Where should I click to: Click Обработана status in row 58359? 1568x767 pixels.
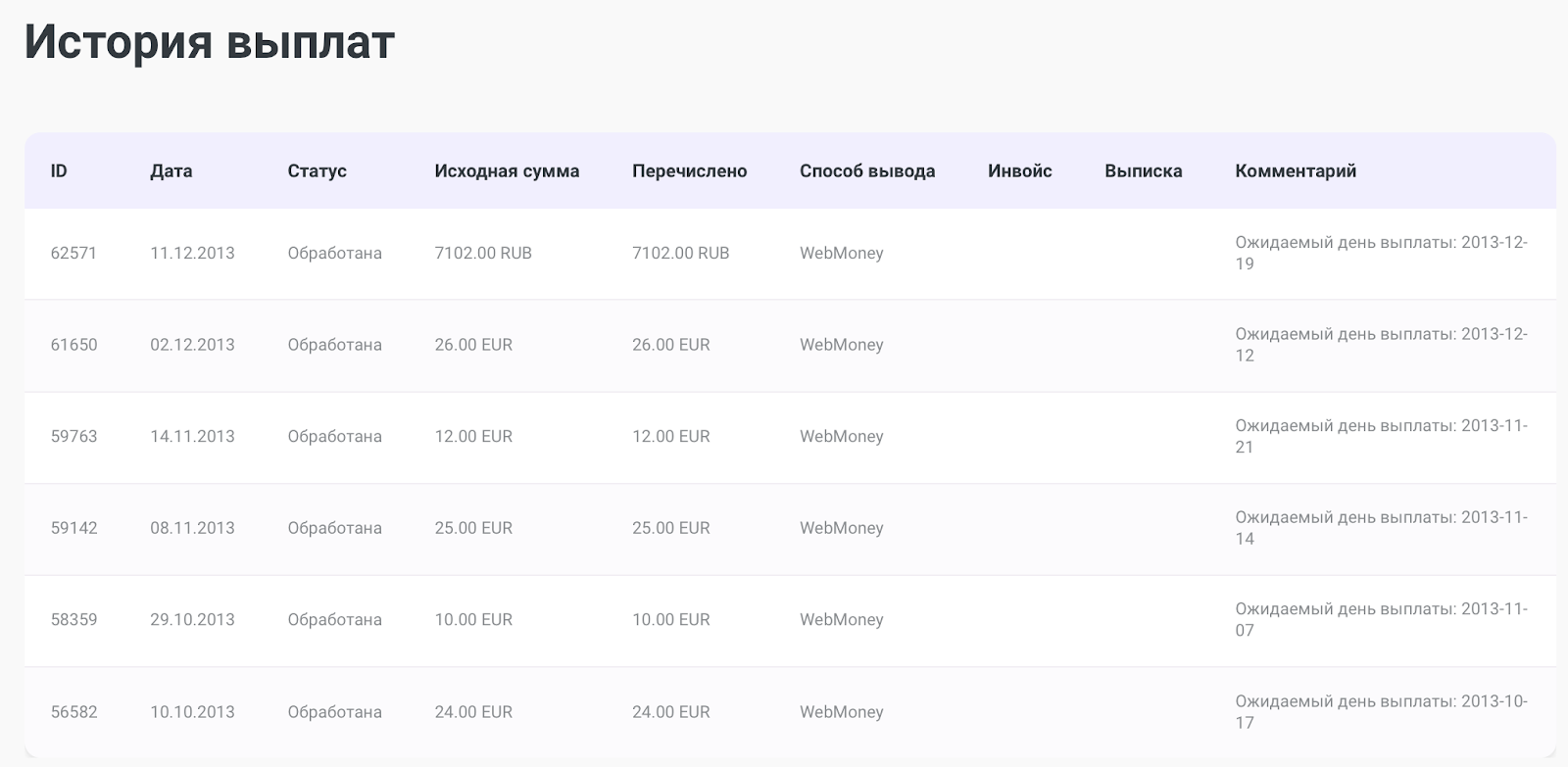click(334, 619)
